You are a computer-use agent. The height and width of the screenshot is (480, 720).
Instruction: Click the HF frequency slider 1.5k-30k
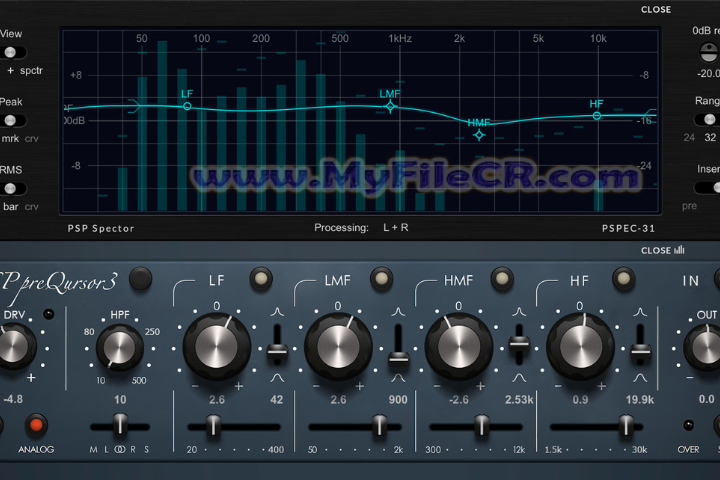(596, 427)
